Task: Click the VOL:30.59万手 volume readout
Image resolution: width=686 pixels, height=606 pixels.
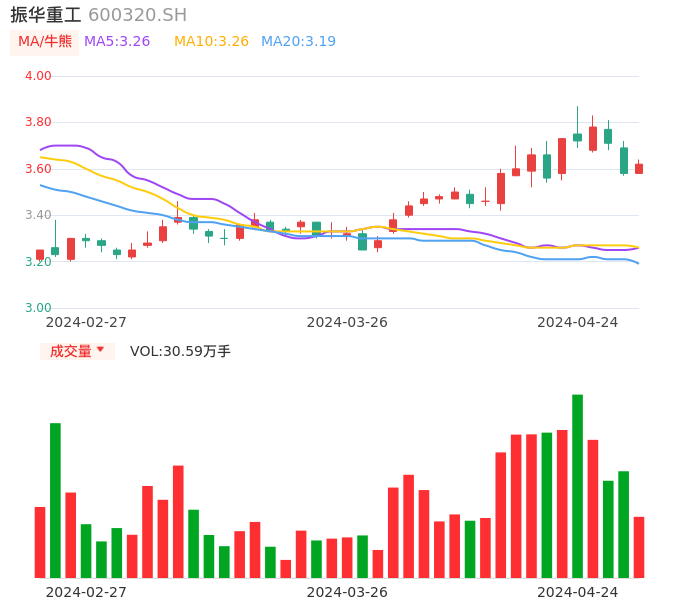Action: point(180,351)
